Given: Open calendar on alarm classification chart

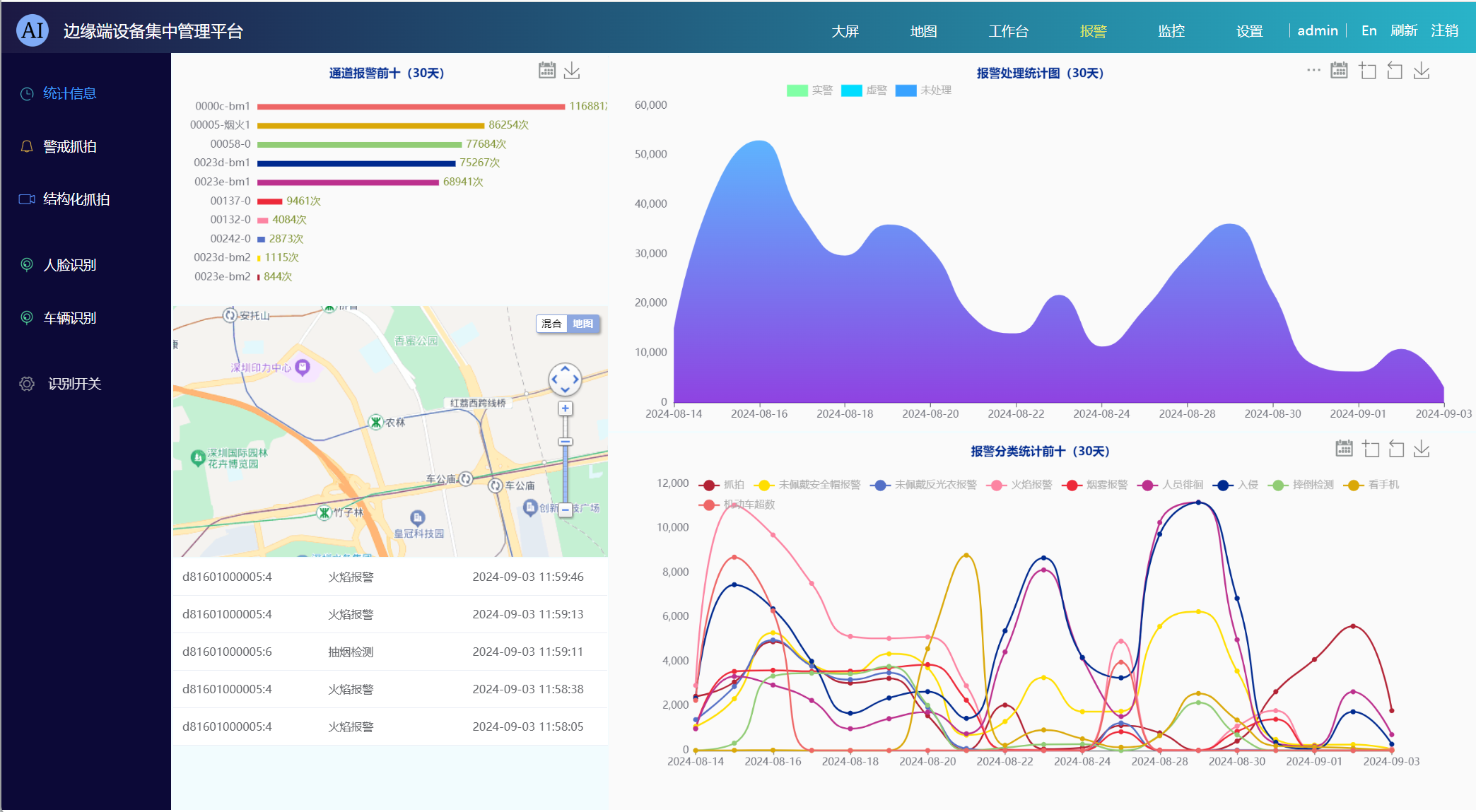Looking at the screenshot, I should tap(1344, 449).
